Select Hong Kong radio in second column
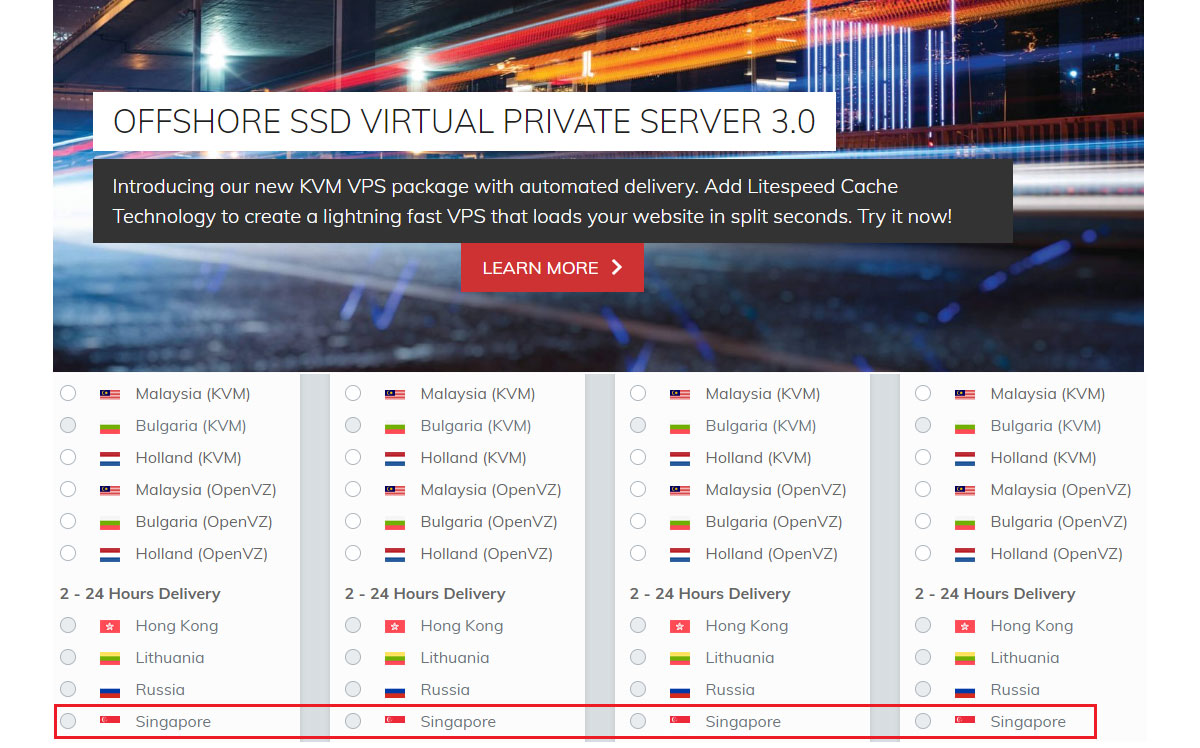 353,625
